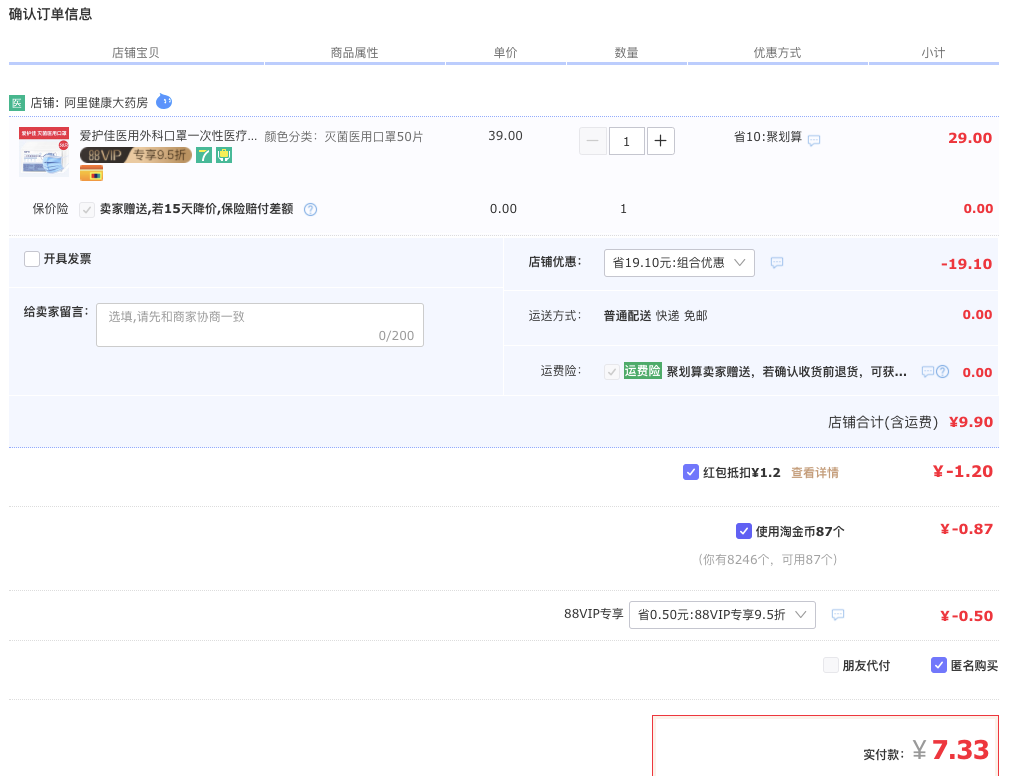
Task: Click the help question mark in 运费险 row
Action: point(943,372)
